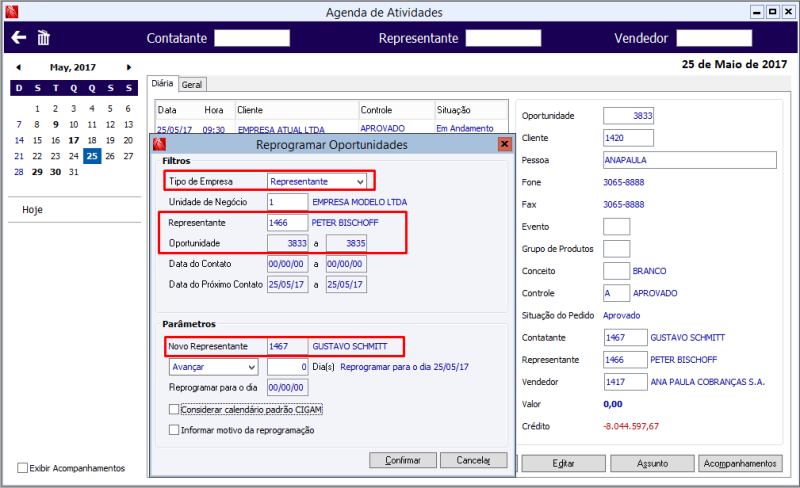Click the May, 2017 calendar title
This screenshot has width=800, height=488.
[x=73, y=67]
